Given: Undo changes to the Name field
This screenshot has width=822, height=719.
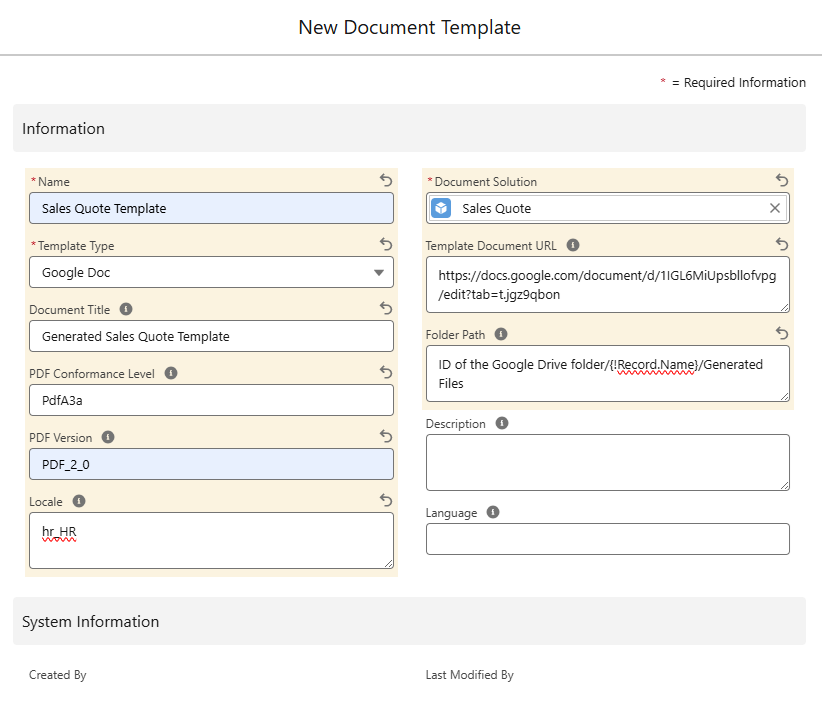Looking at the screenshot, I should coord(386,180).
